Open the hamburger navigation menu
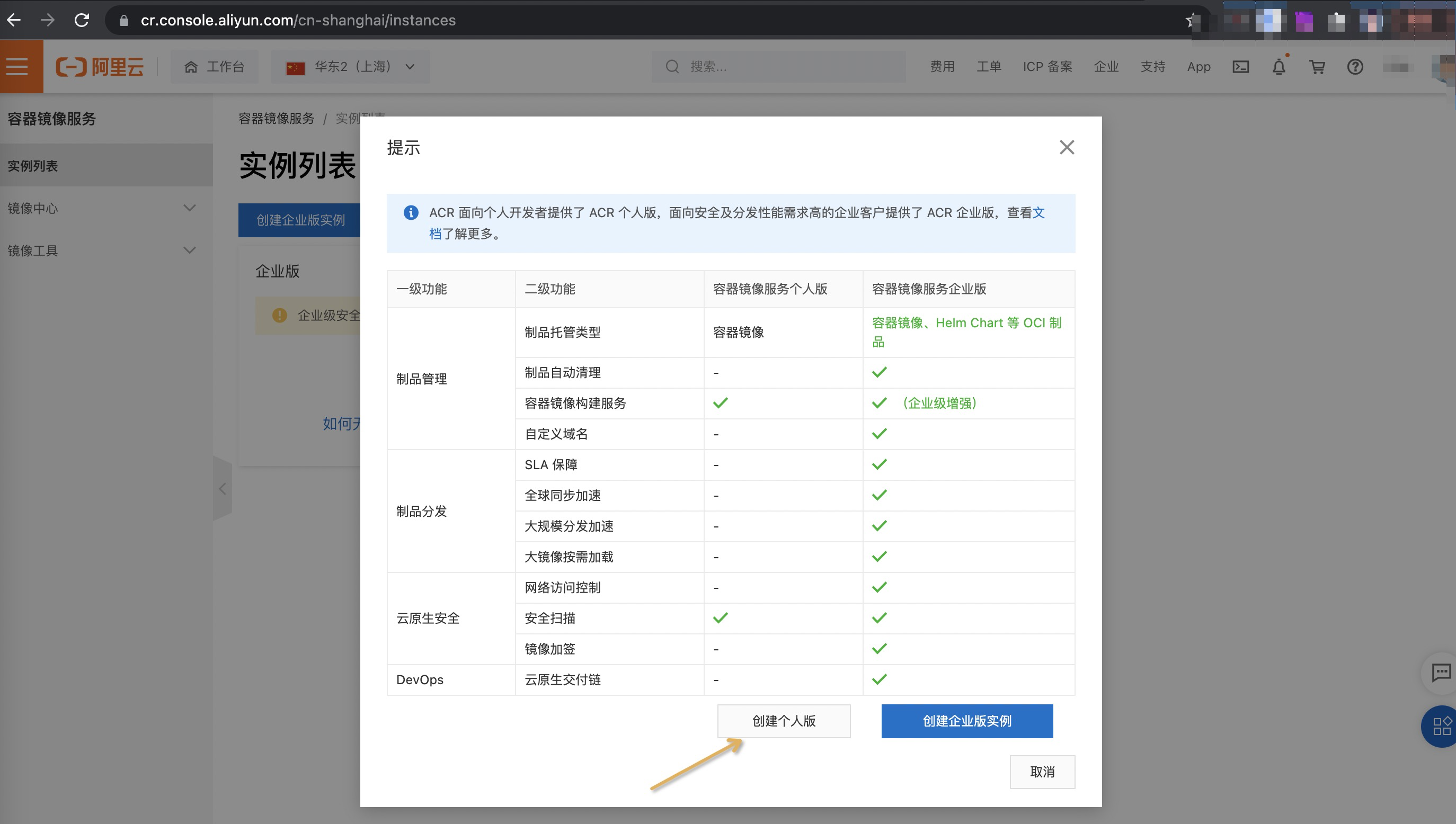The image size is (1456, 824). coord(16,66)
